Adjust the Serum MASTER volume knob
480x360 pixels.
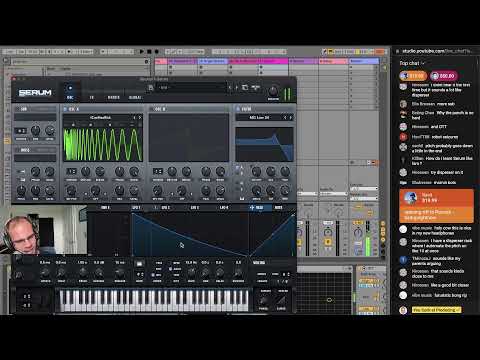(x=273, y=91)
